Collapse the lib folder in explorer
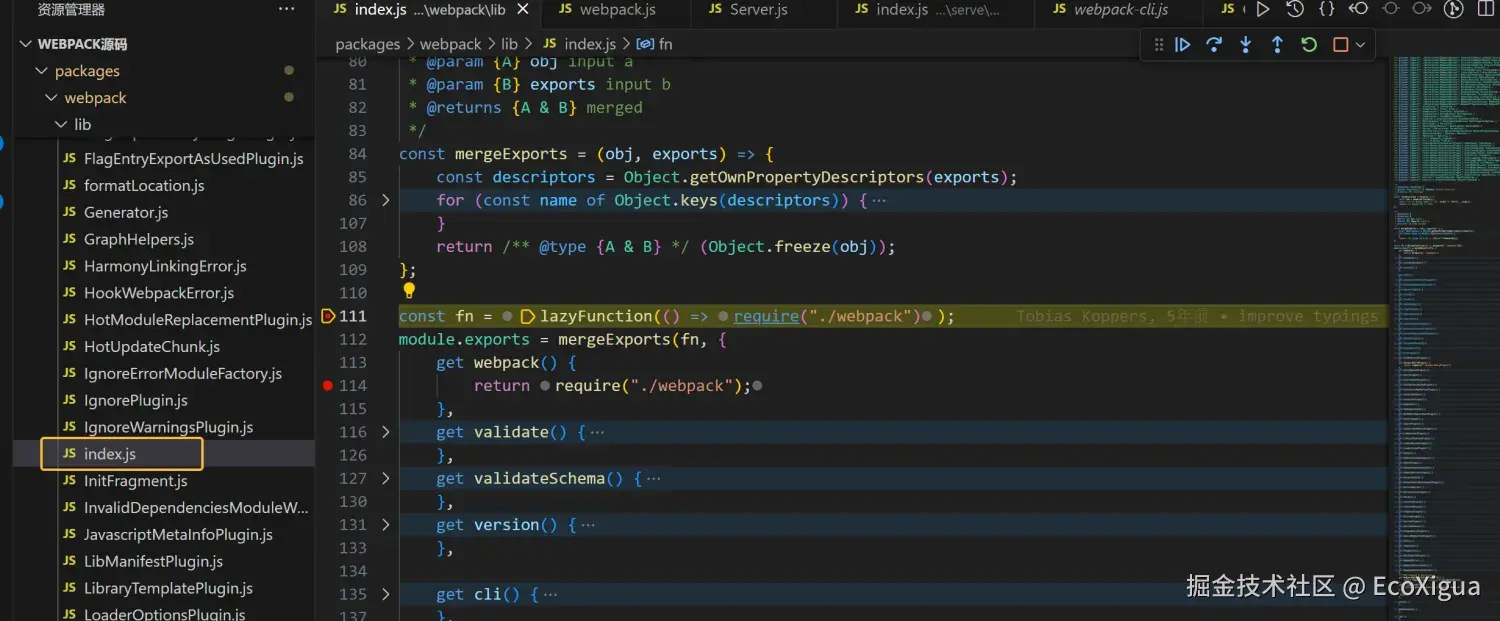 pyautogui.click(x=60, y=125)
